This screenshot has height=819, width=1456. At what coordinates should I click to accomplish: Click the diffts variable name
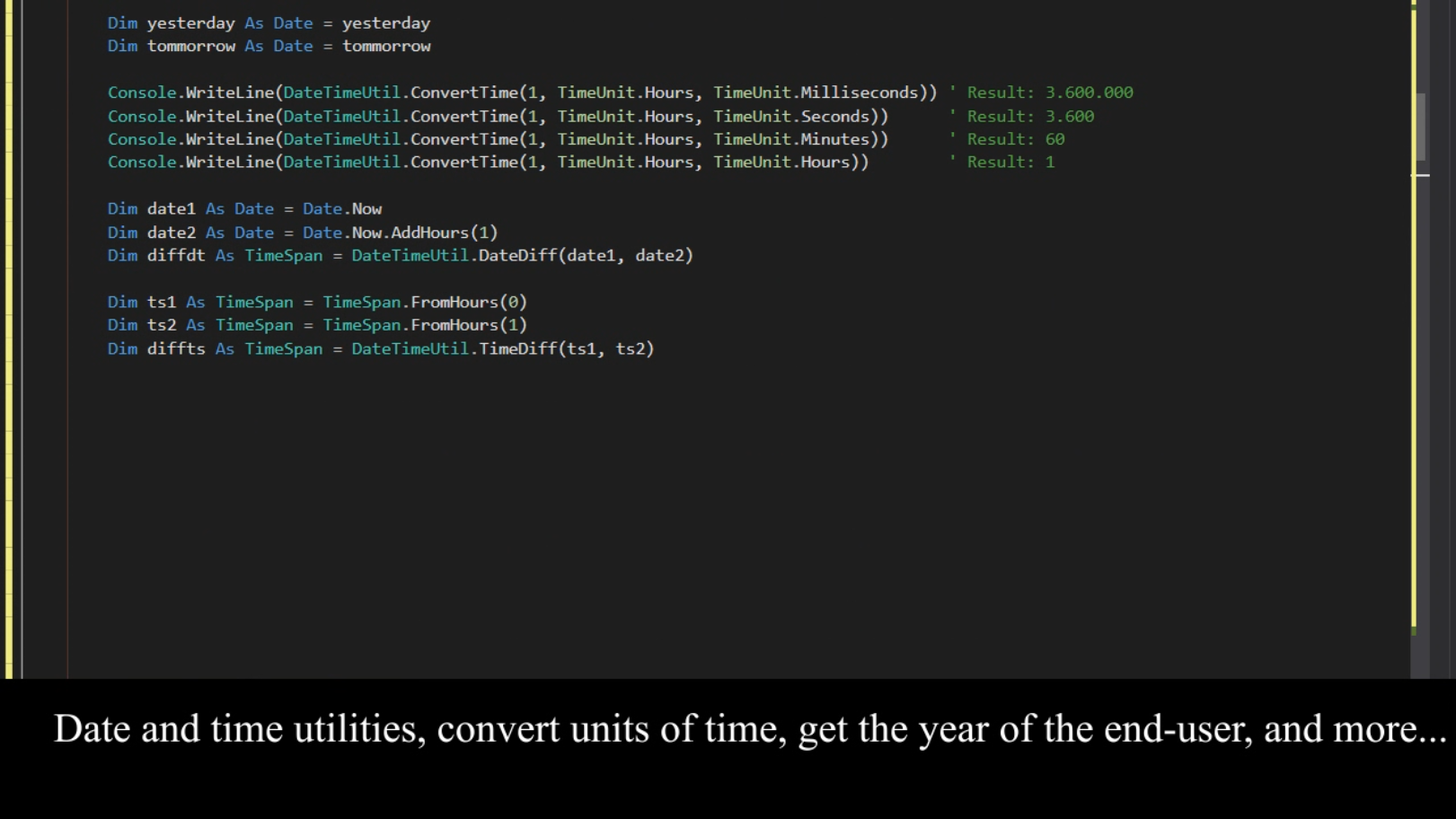(176, 349)
